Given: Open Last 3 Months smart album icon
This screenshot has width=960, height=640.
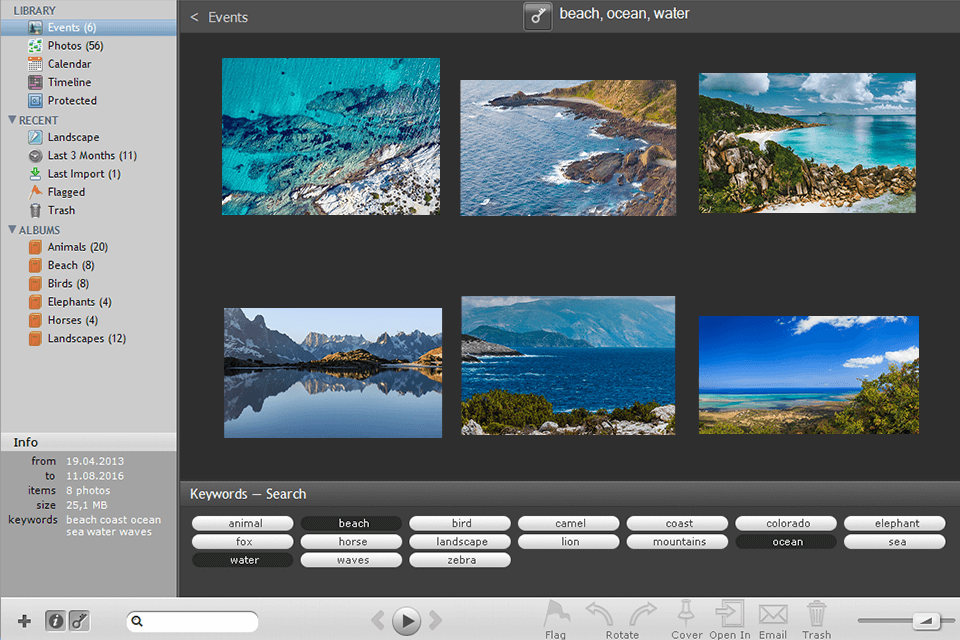Looking at the screenshot, I should 36,156.
